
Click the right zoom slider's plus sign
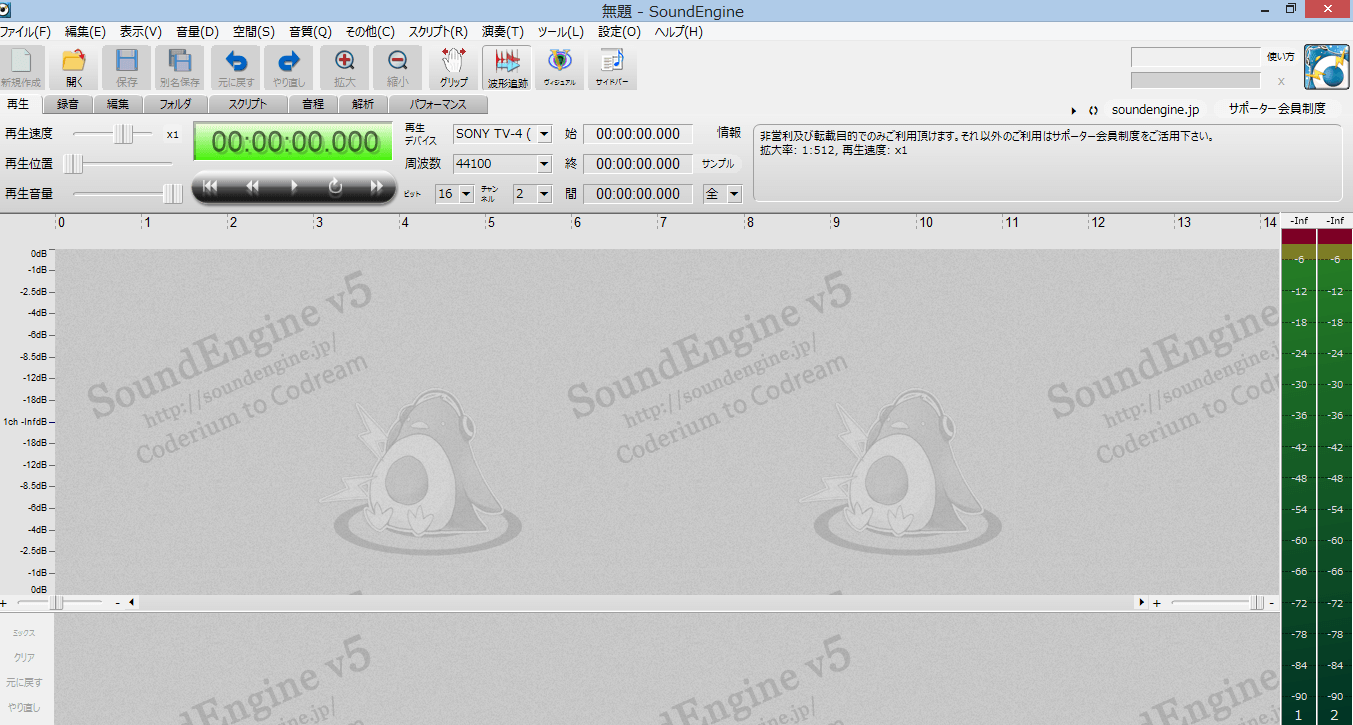(x=1157, y=603)
